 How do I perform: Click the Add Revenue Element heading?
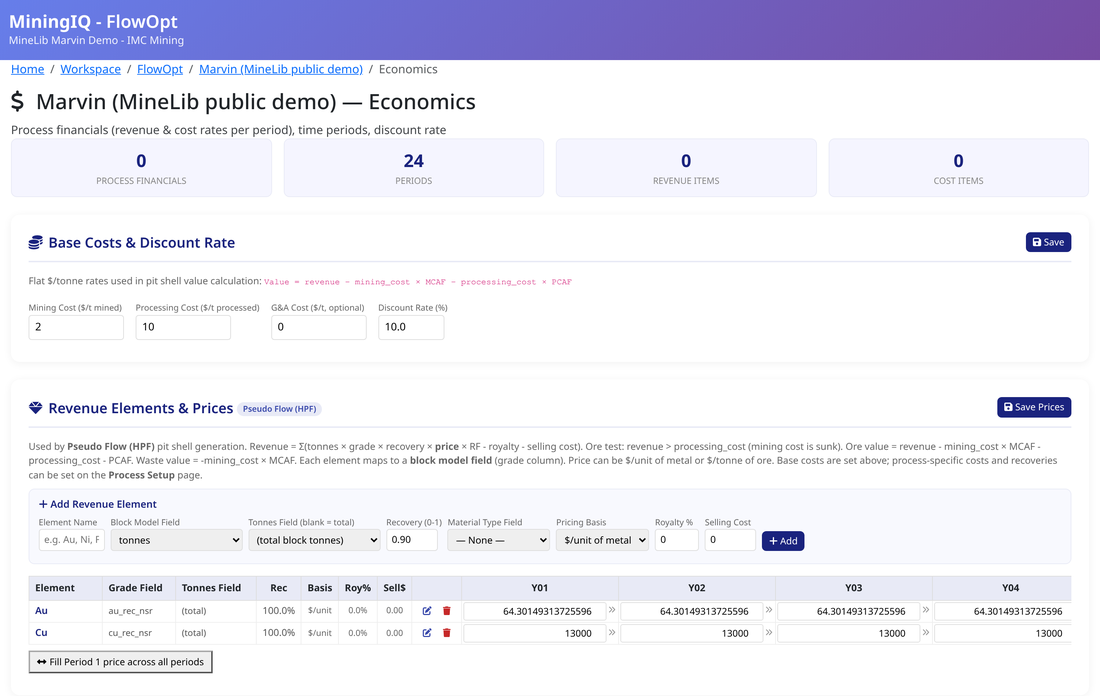coord(98,504)
